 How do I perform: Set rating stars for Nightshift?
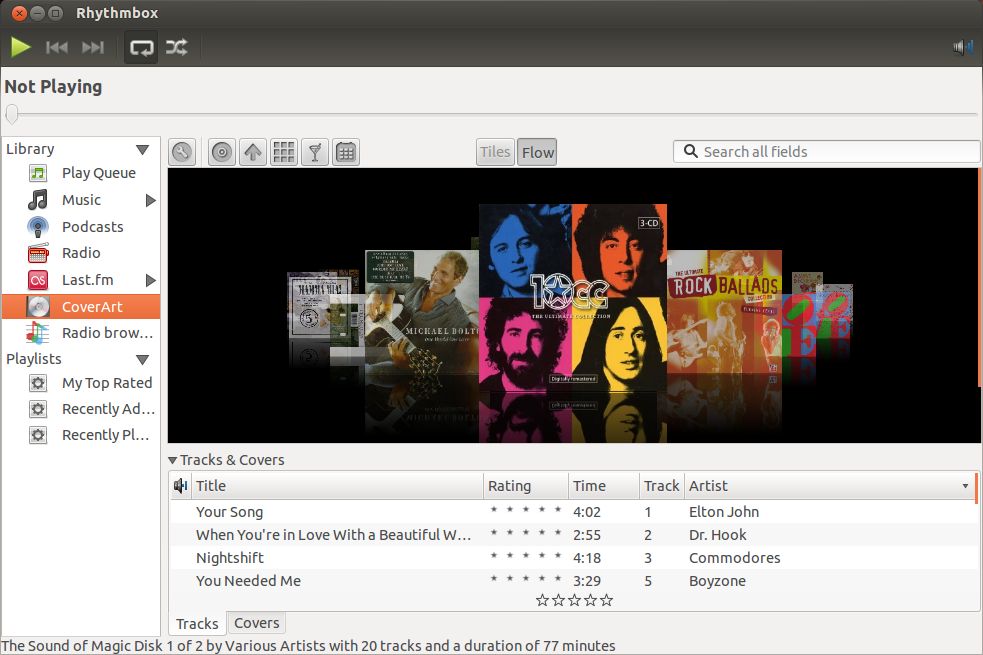pos(525,556)
